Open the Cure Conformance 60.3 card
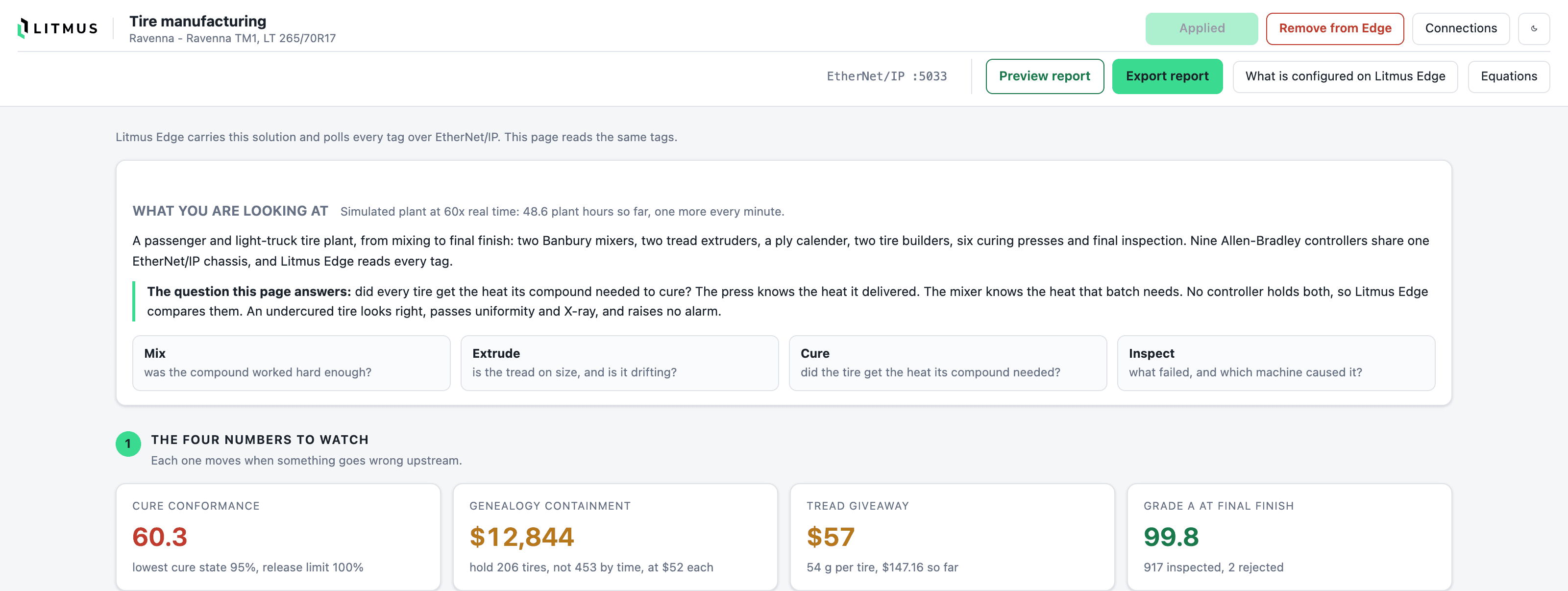1568x591 pixels. tap(278, 536)
